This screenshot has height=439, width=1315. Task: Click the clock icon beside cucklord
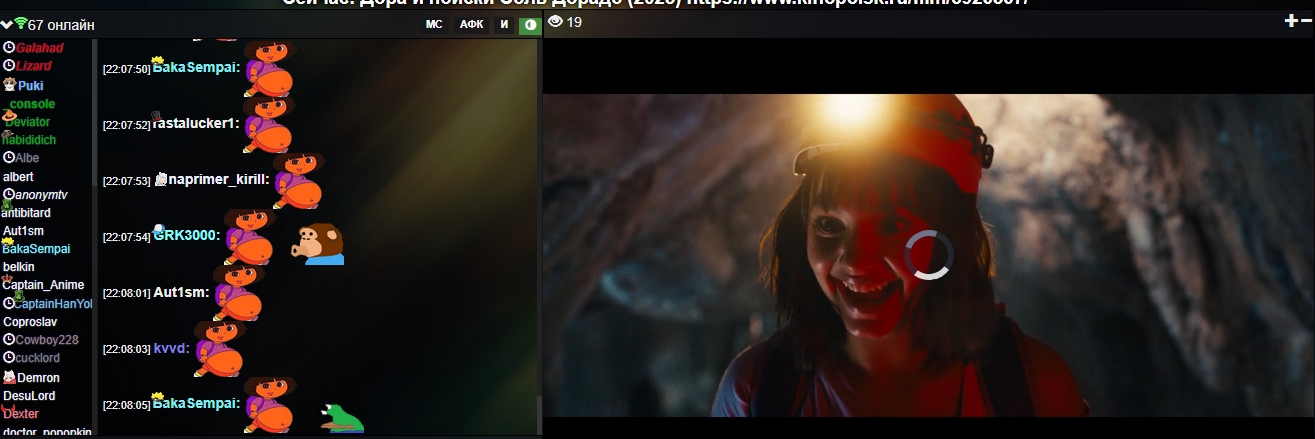pos(8,358)
